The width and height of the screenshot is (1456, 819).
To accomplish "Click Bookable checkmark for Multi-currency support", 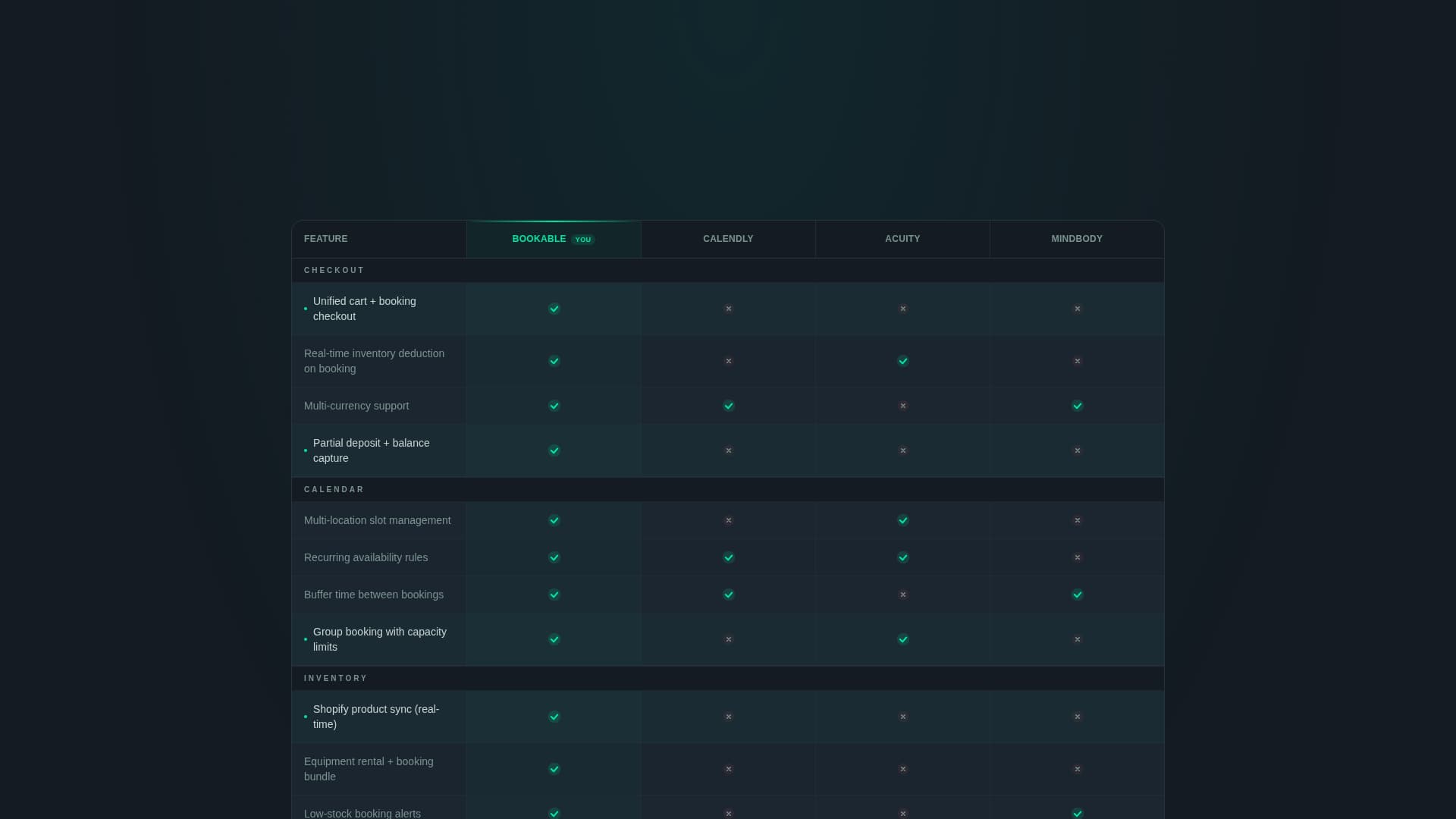I will (554, 406).
